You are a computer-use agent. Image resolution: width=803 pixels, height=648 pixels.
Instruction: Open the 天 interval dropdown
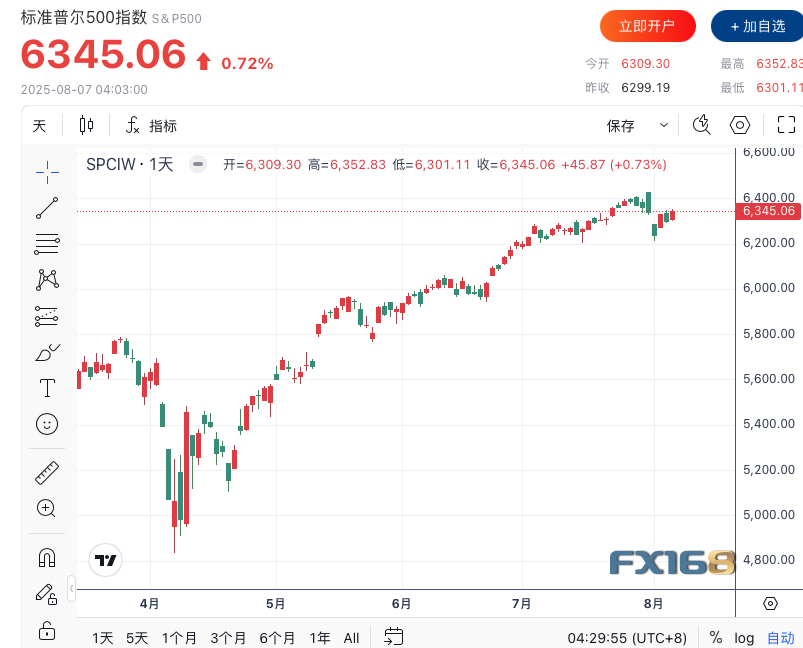tap(39, 125)
